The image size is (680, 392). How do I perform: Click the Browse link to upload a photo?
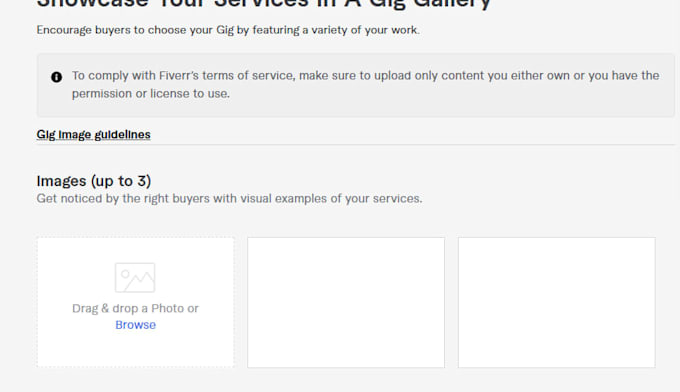(135, 325)
